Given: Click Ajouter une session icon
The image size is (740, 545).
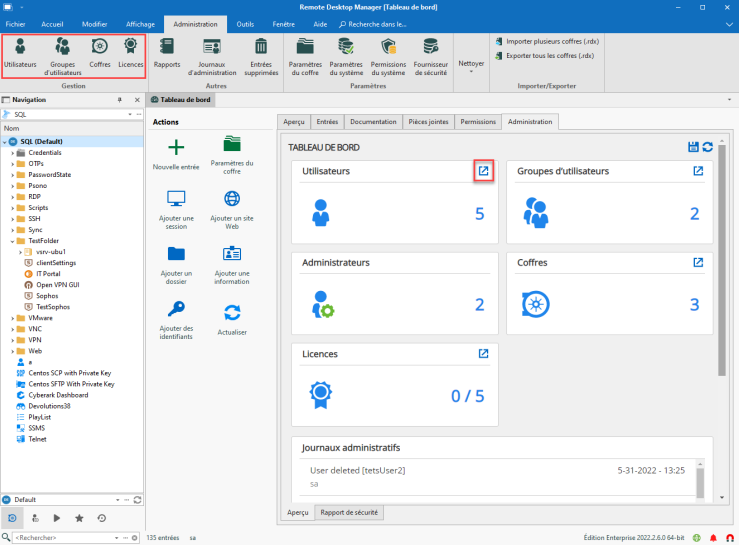Looking at the screenshot, I should pos(176,199).
